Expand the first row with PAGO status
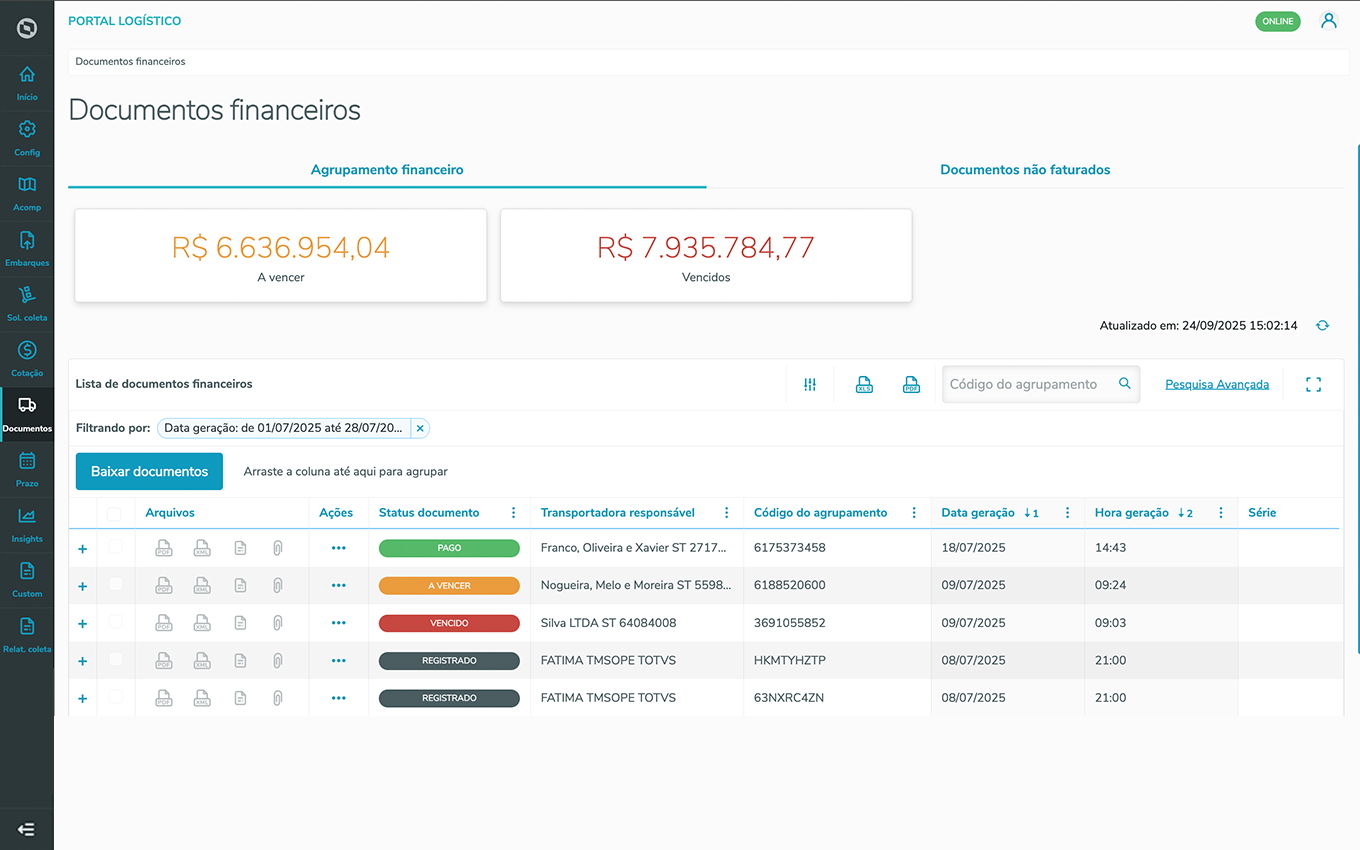1360x850 pixels. click(x=83, y=549)
